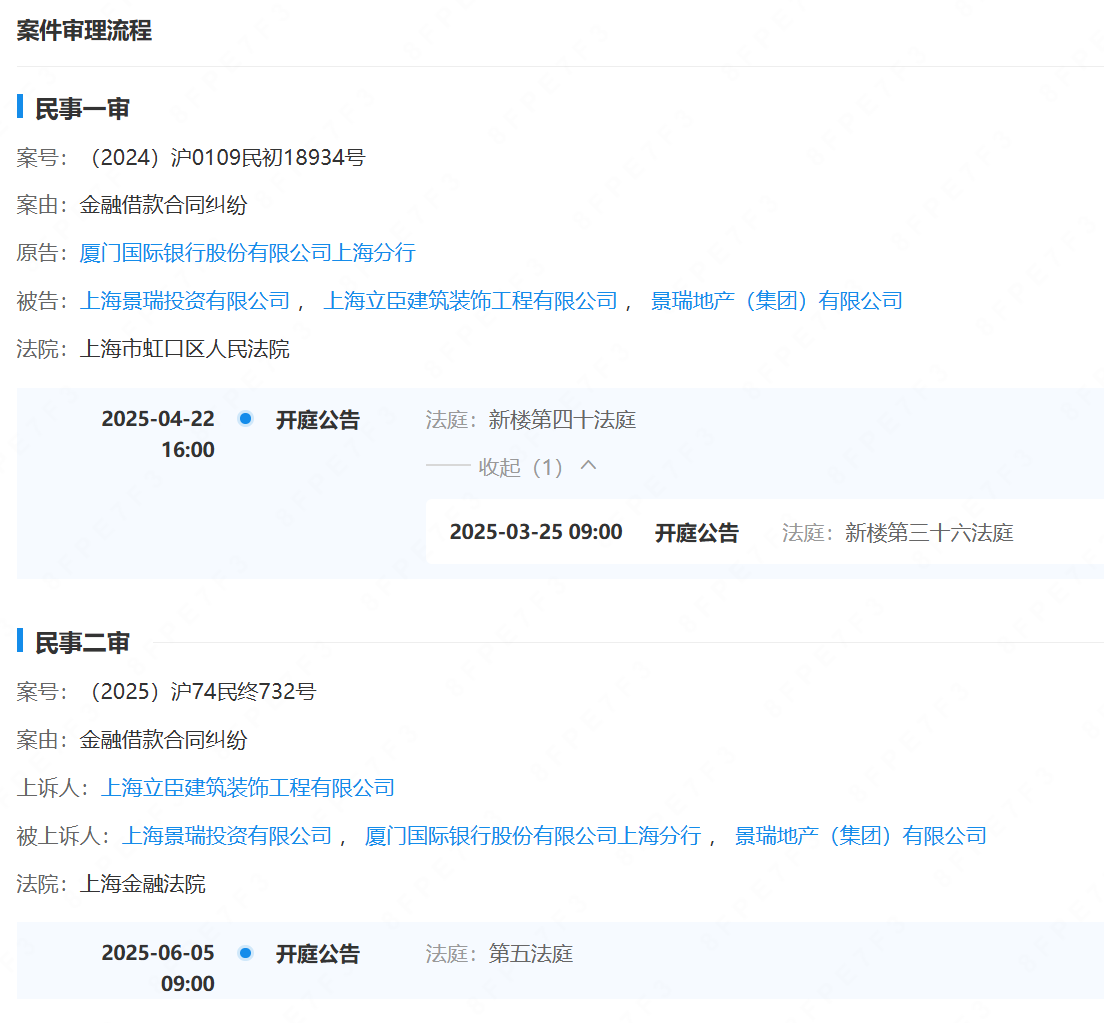Click courtroom text 第五法庭
The width and height of the screenshot is (1104, 1023).
click(530, 954)
